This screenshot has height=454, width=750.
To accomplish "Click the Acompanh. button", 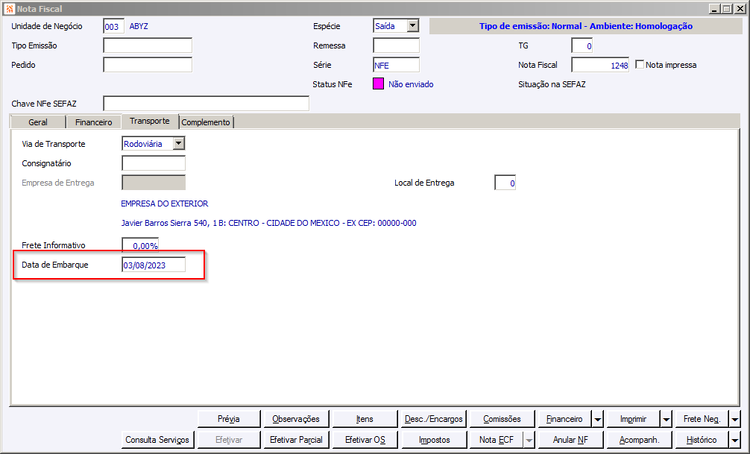I will (639, 440).
